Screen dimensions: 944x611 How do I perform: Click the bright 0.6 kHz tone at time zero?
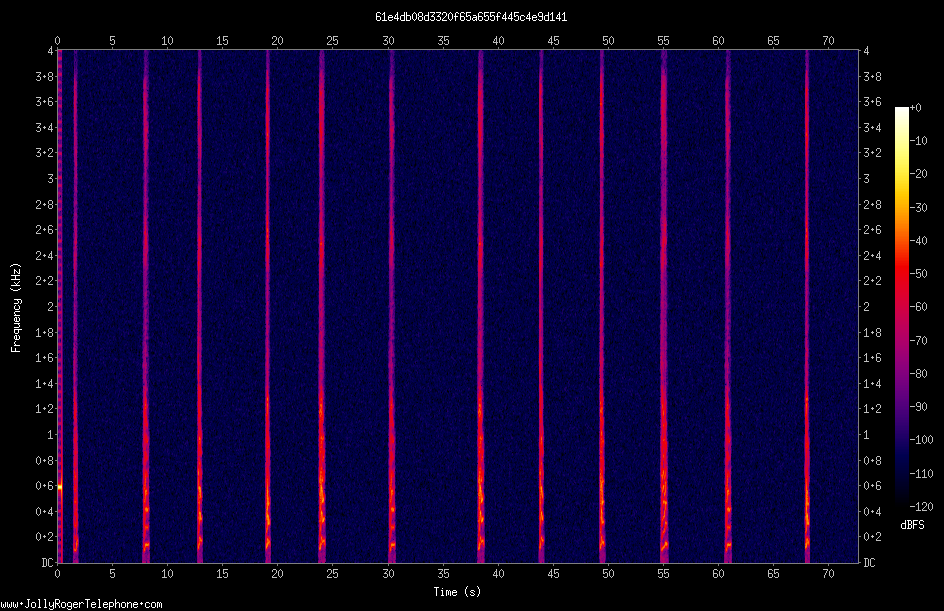tap(60, 487)
